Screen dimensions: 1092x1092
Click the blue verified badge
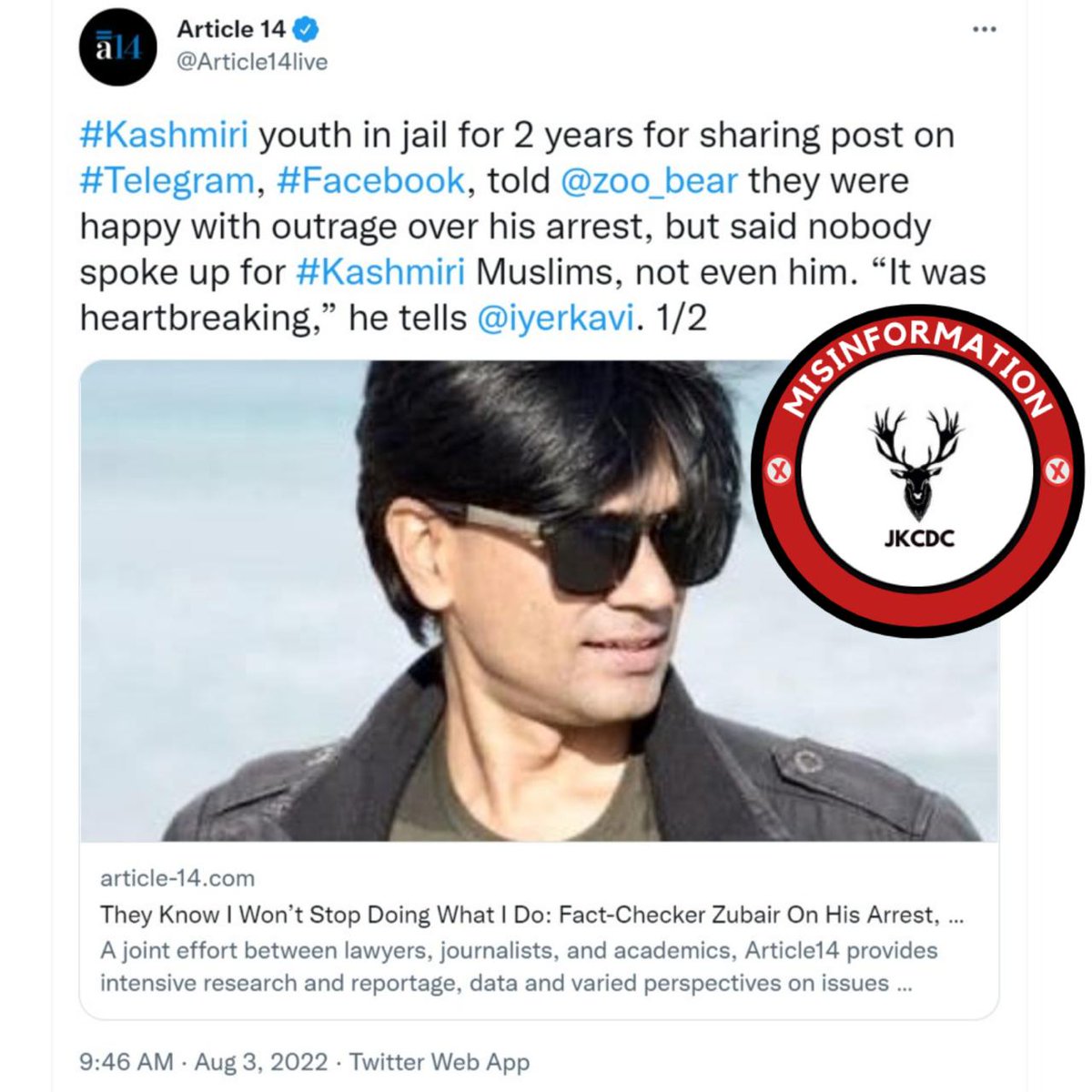click(x=308, y=30)
